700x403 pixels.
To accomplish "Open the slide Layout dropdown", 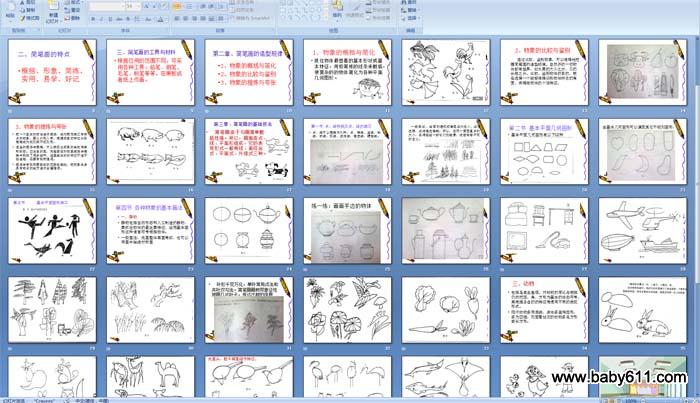I will 77,3.
